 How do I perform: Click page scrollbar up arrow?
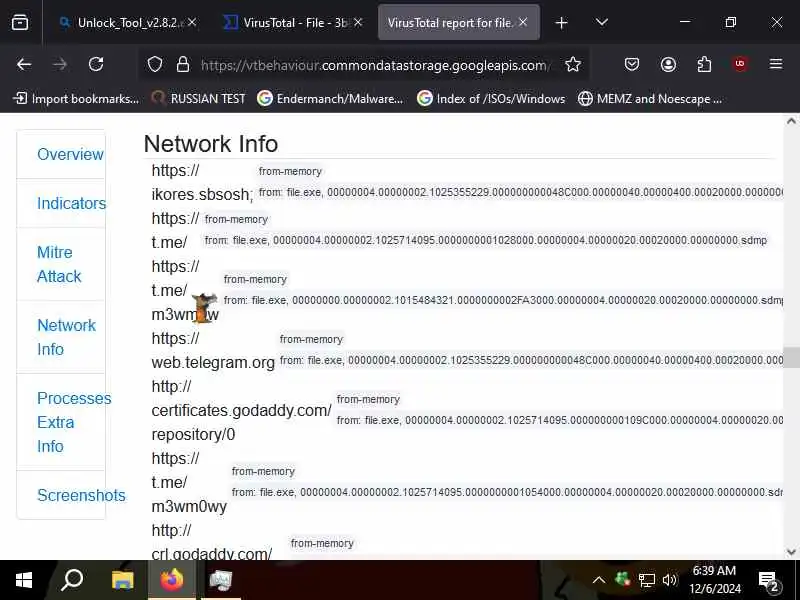(791, 121)
